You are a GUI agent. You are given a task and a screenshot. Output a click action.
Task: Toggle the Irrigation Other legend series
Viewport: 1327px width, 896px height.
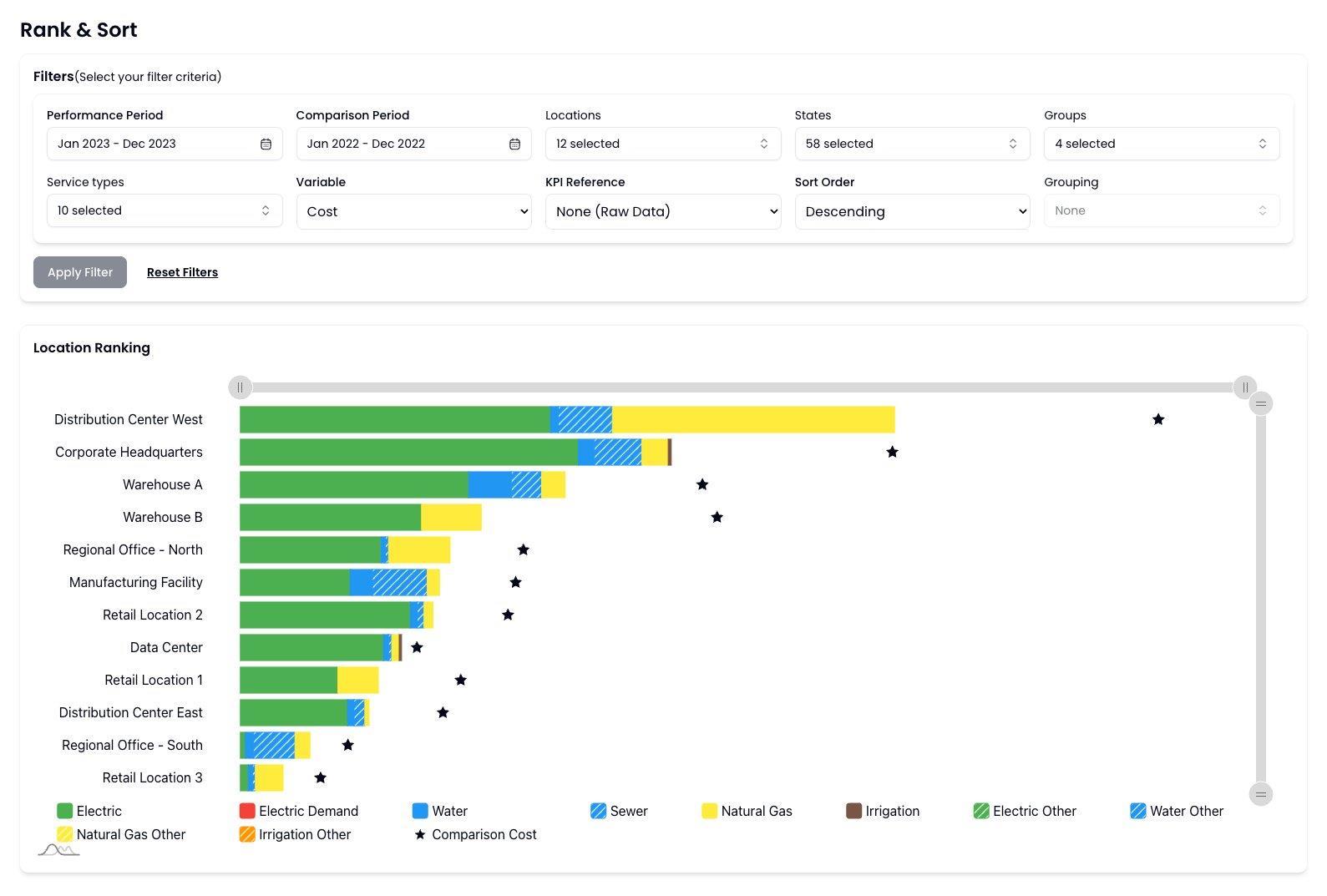pos(295,834)
